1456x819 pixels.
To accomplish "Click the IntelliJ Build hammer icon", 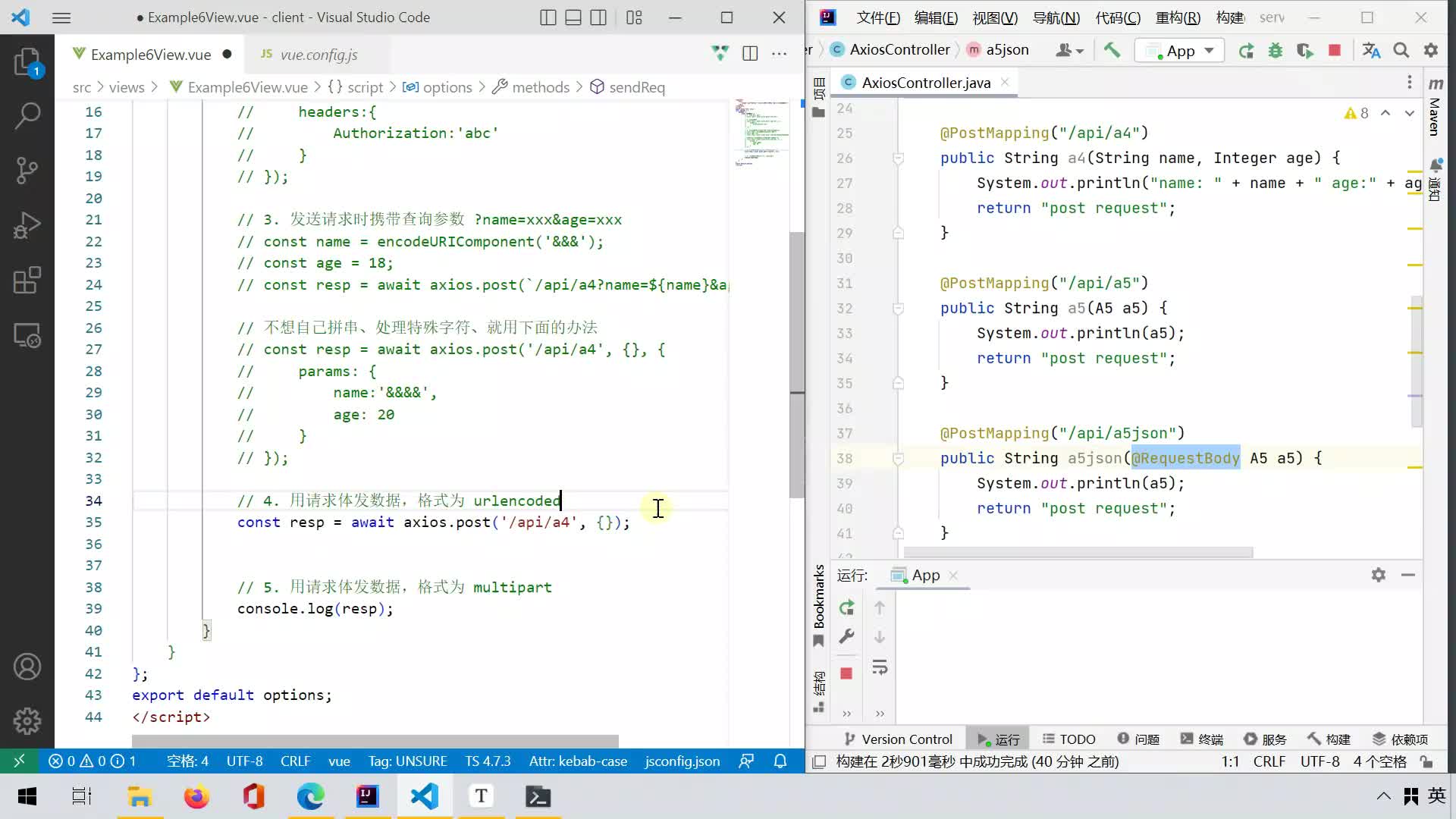I will pos(1112,50).
